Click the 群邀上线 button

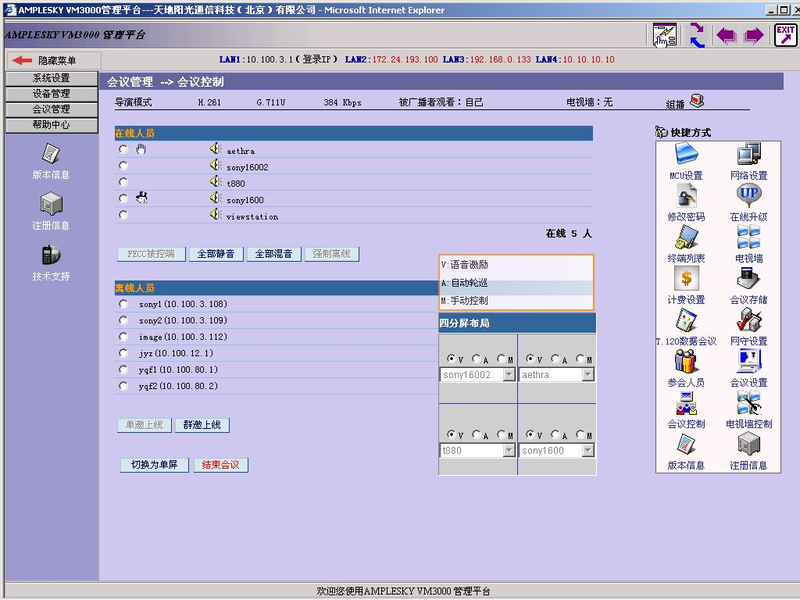pyautogui.click(x=202, y=425)
